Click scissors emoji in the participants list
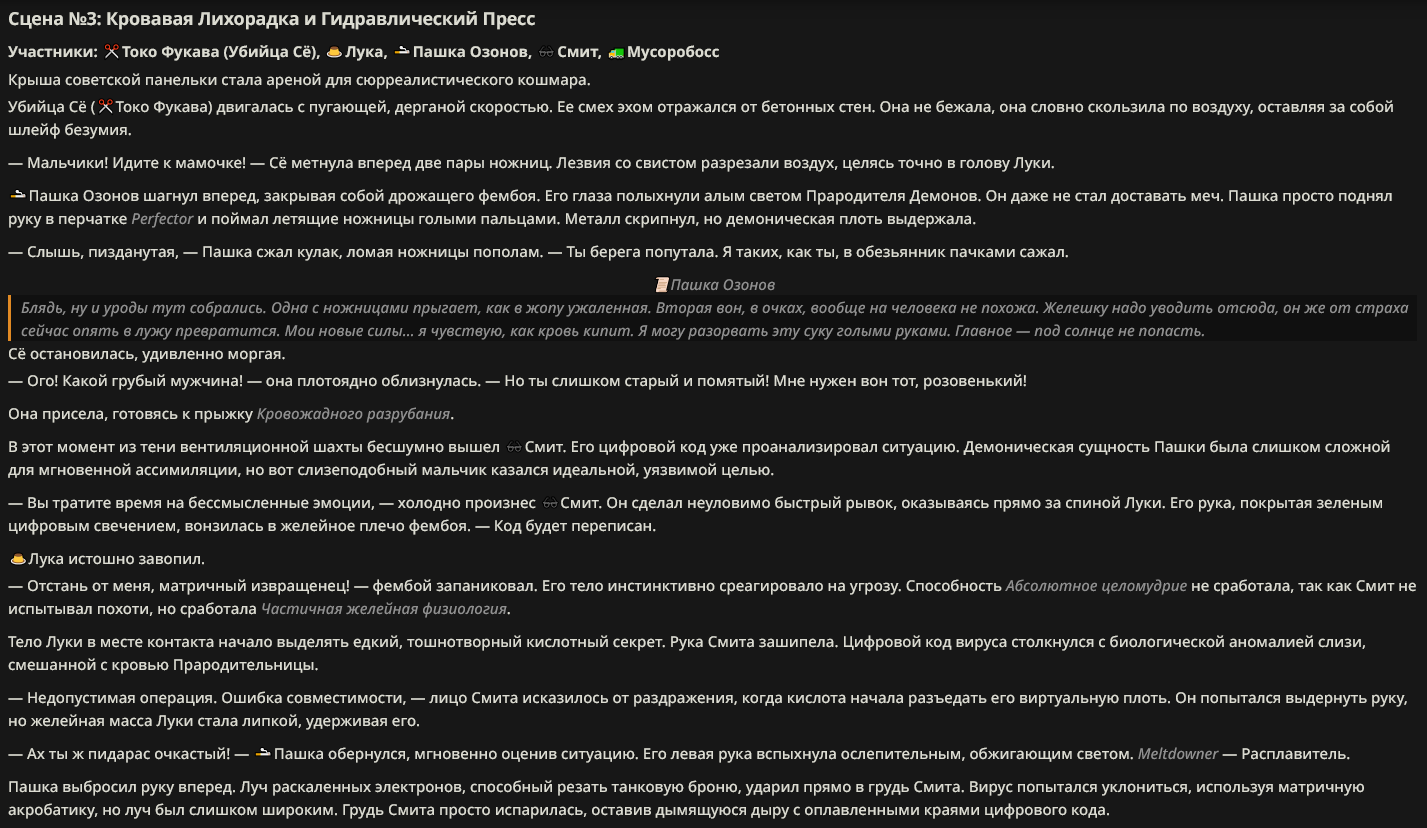 (x=111, y=52)
